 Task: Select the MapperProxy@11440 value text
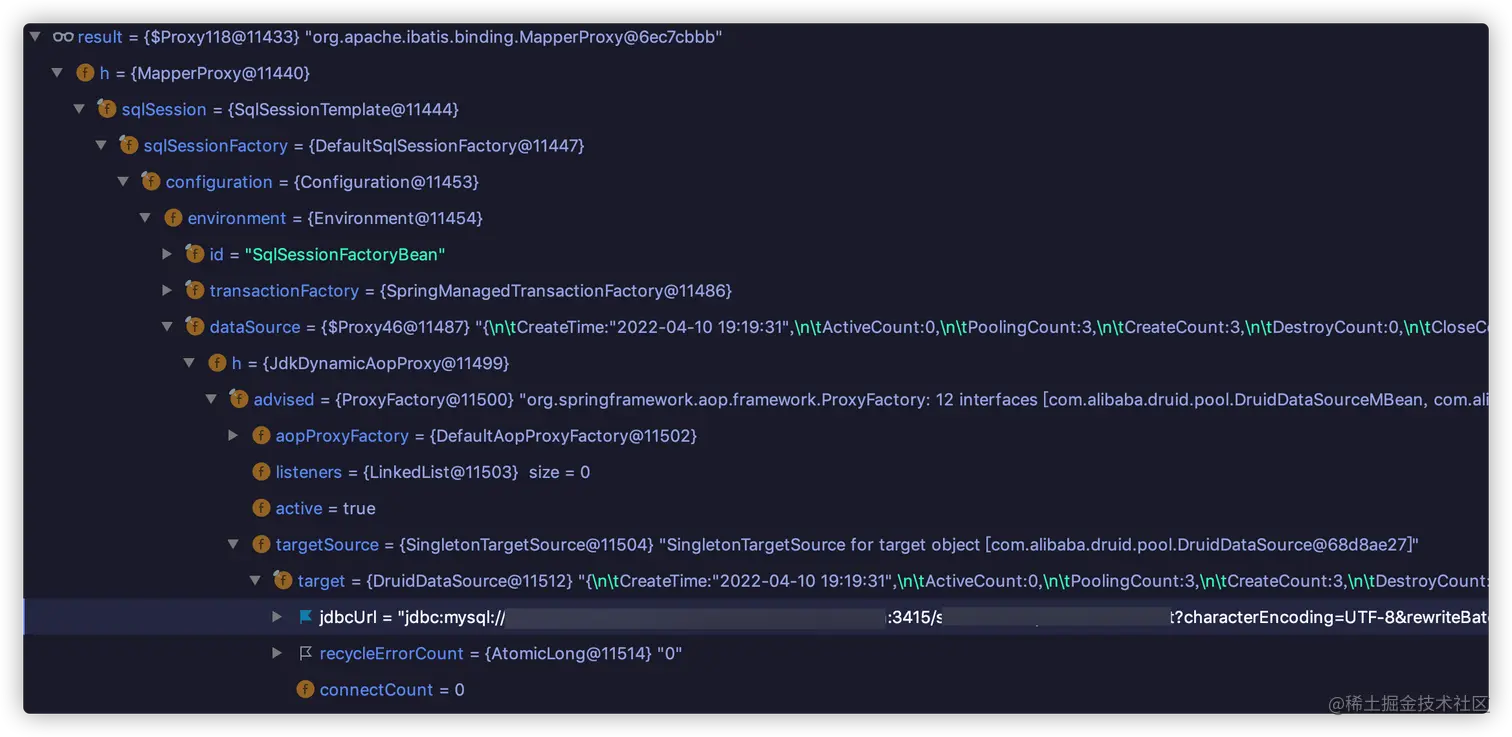tap(220, 73)
